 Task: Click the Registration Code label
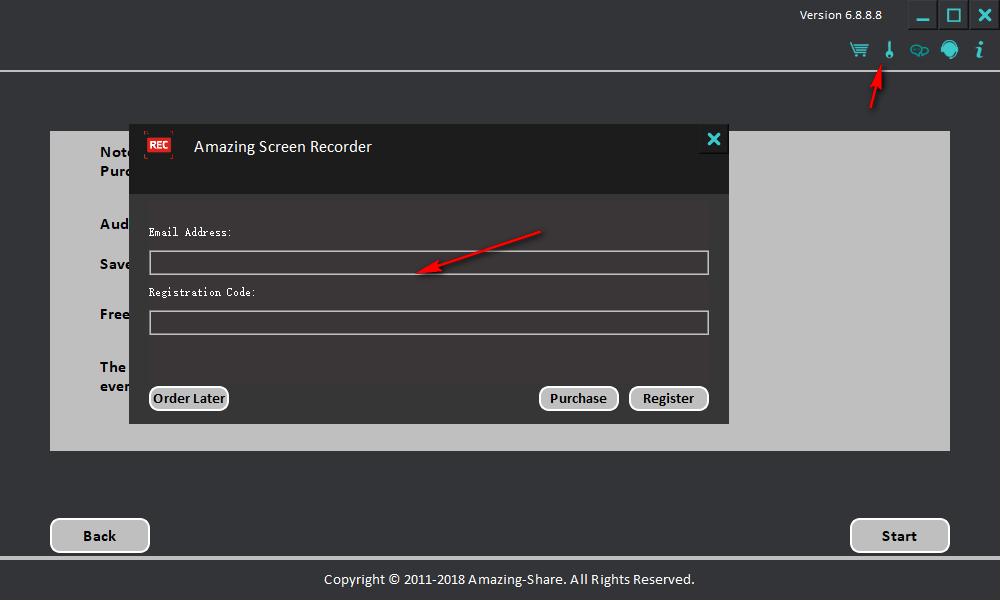[x=202, y=292]
